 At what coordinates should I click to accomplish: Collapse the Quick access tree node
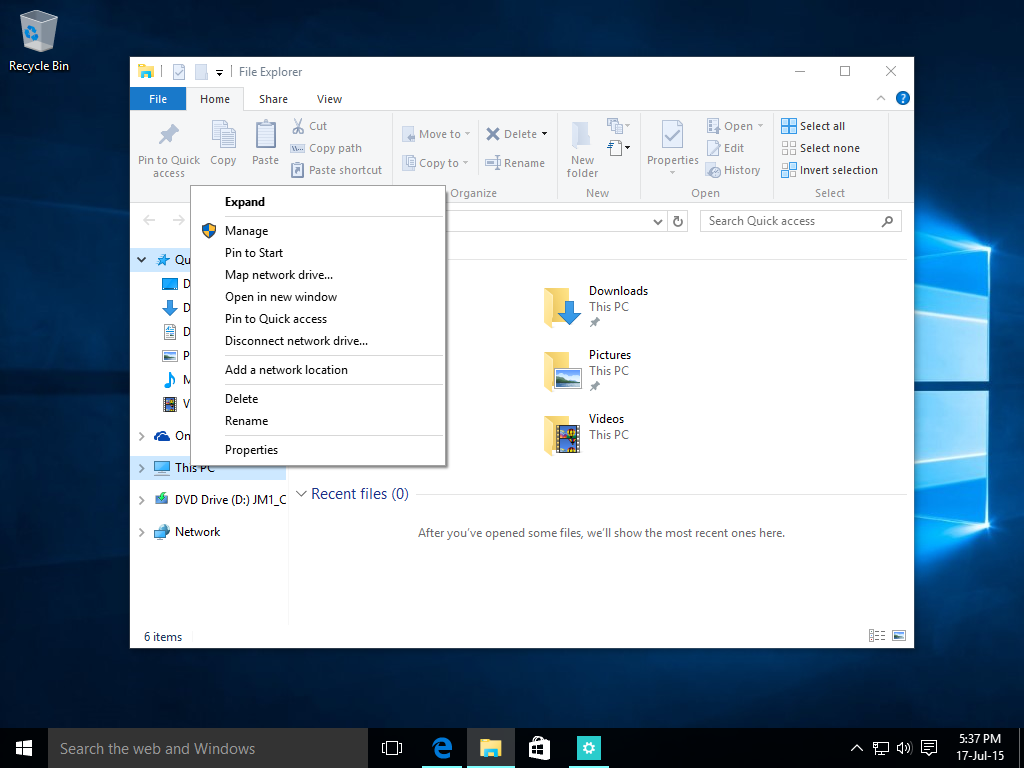pos(141,260)
